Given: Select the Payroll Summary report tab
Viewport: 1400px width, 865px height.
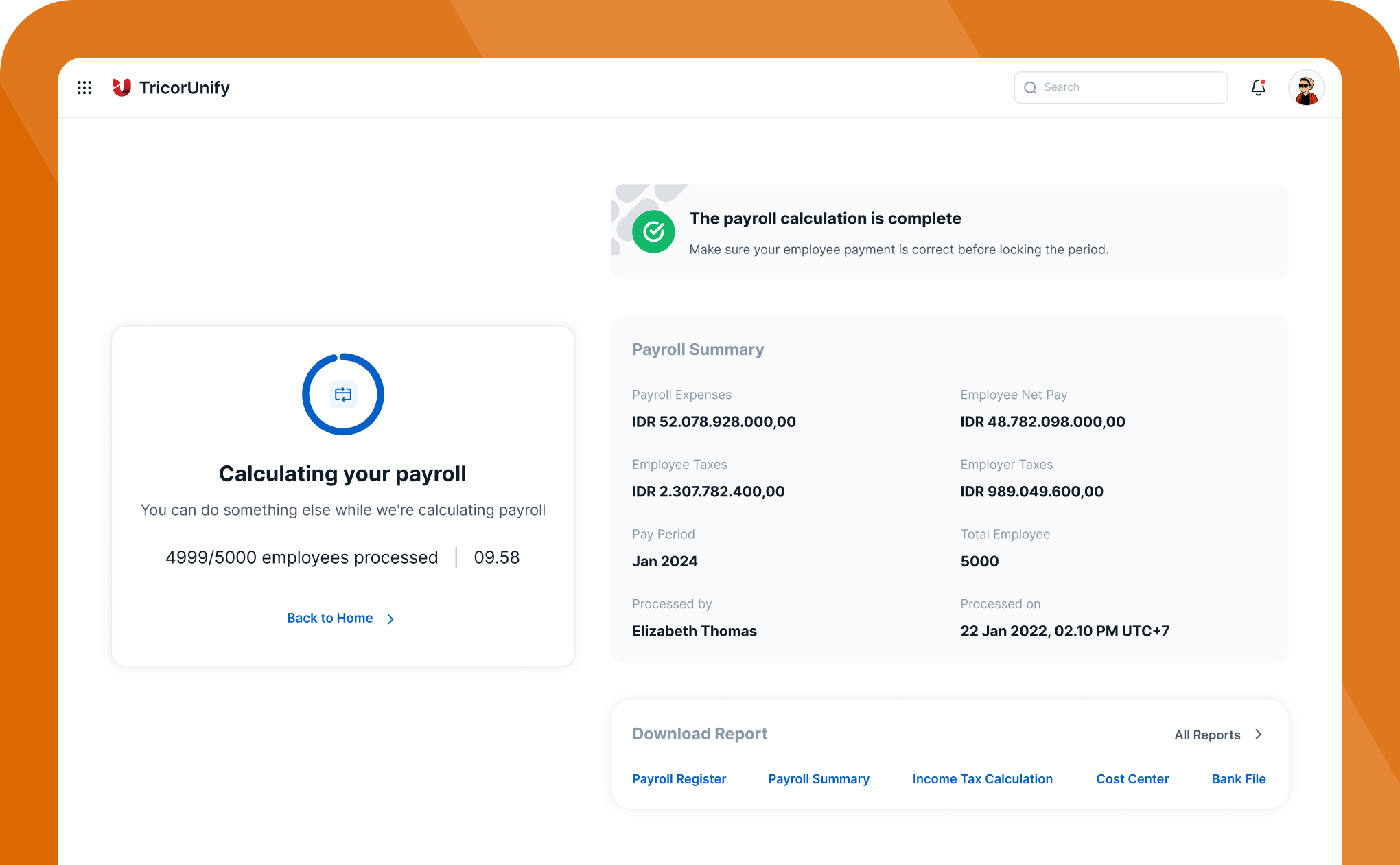Looking at the screenshot, I should 819,778.
